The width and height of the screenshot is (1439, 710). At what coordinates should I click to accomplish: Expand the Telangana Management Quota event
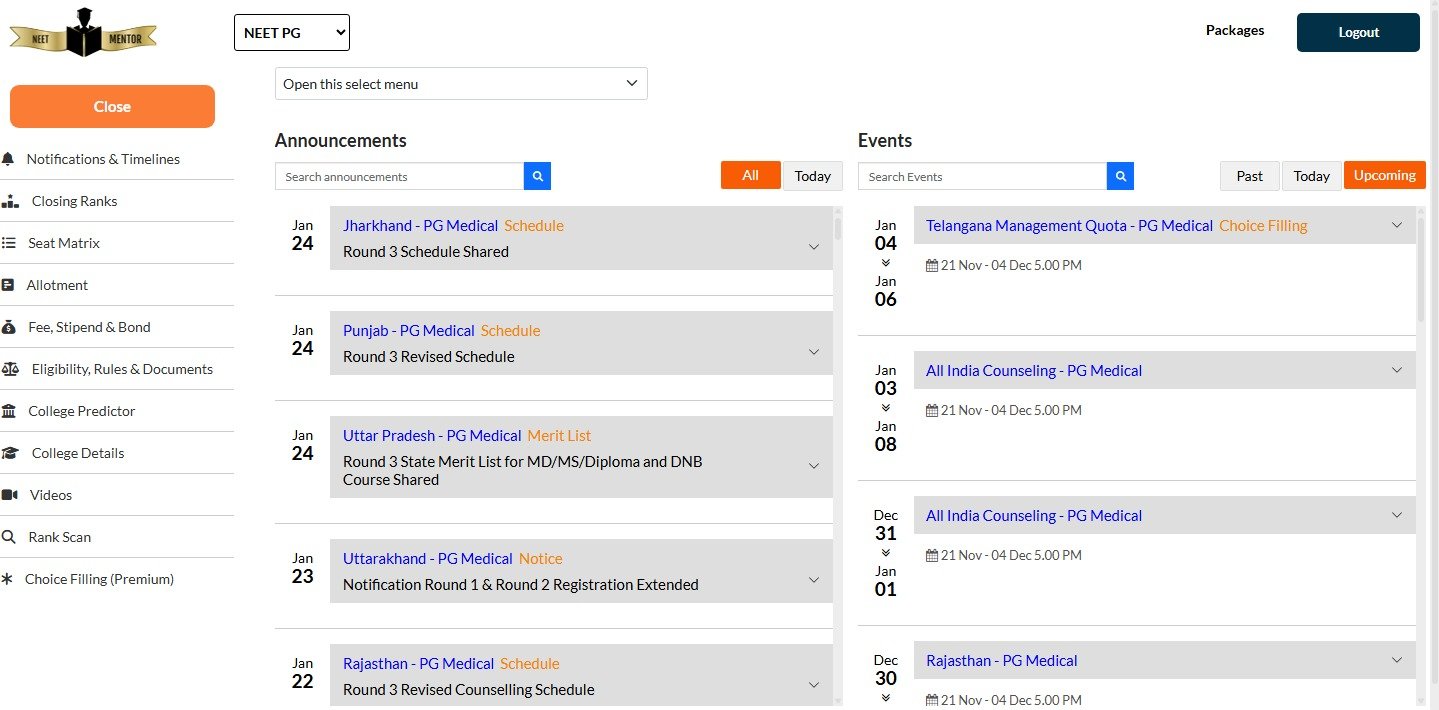(x=1397, y=225)
